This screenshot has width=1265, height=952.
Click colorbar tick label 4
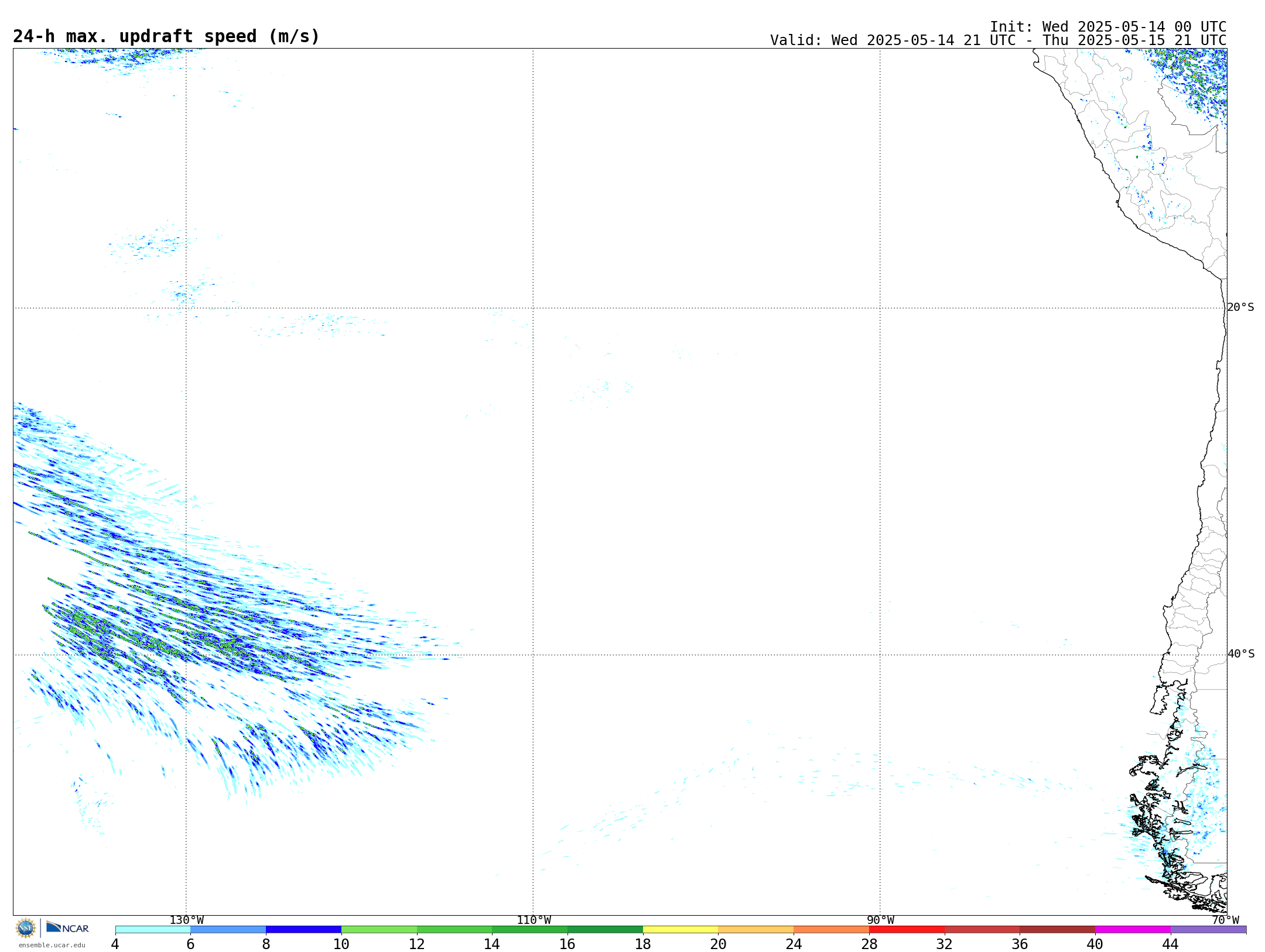(115, 944)
